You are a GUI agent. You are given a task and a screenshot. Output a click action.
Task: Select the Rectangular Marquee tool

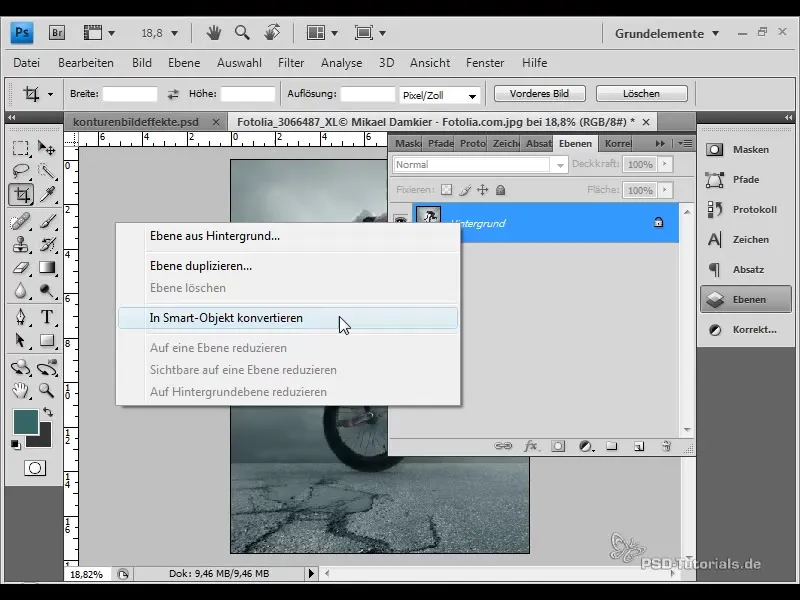pyautogui.click(x=21, y=148)
